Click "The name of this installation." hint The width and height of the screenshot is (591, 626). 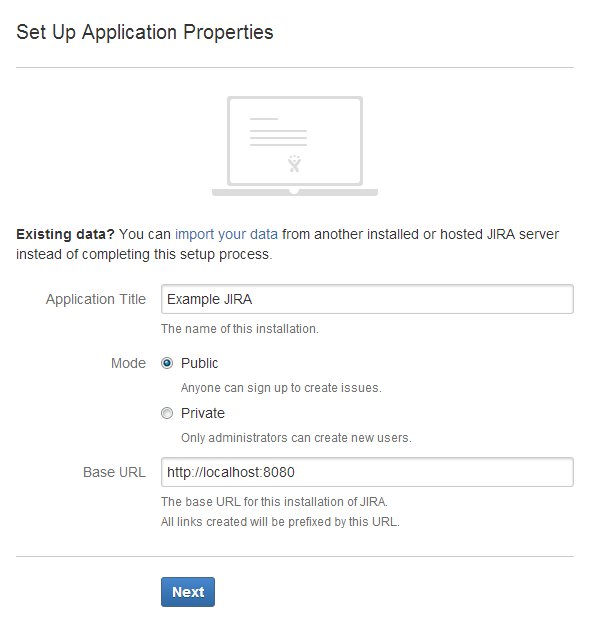tap(240, 329)
